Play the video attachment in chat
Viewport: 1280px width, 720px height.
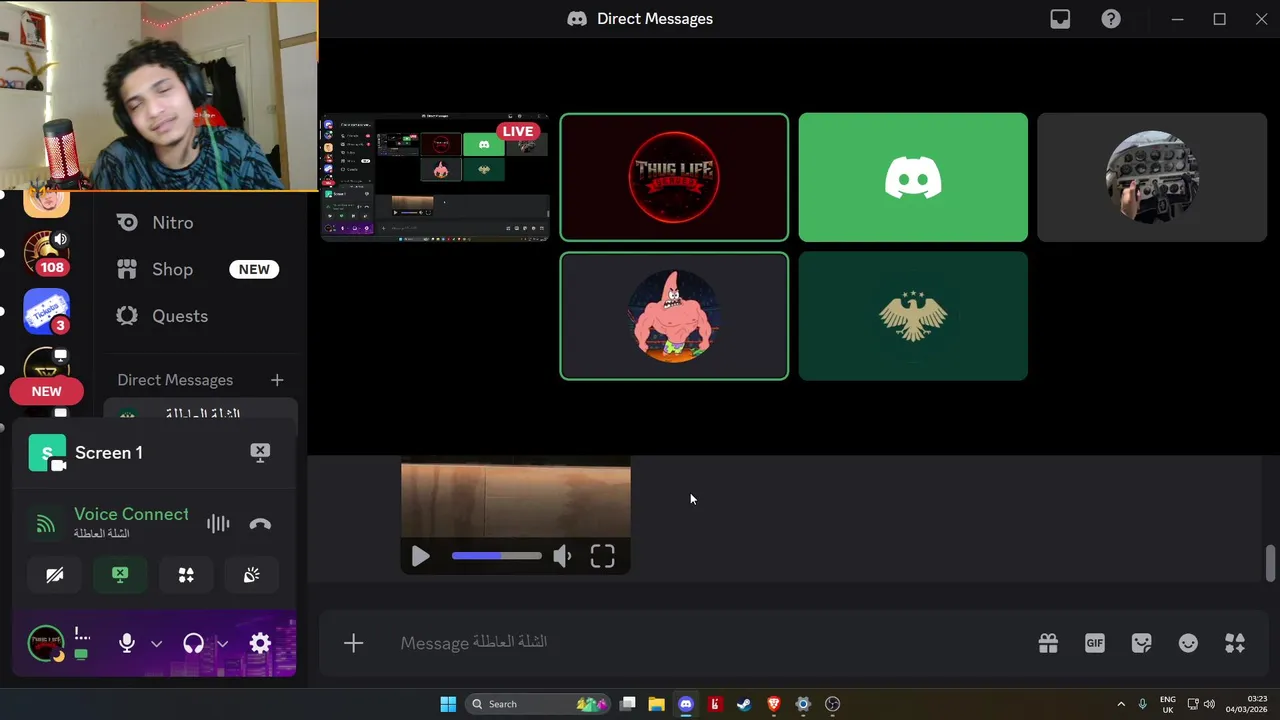420,556
